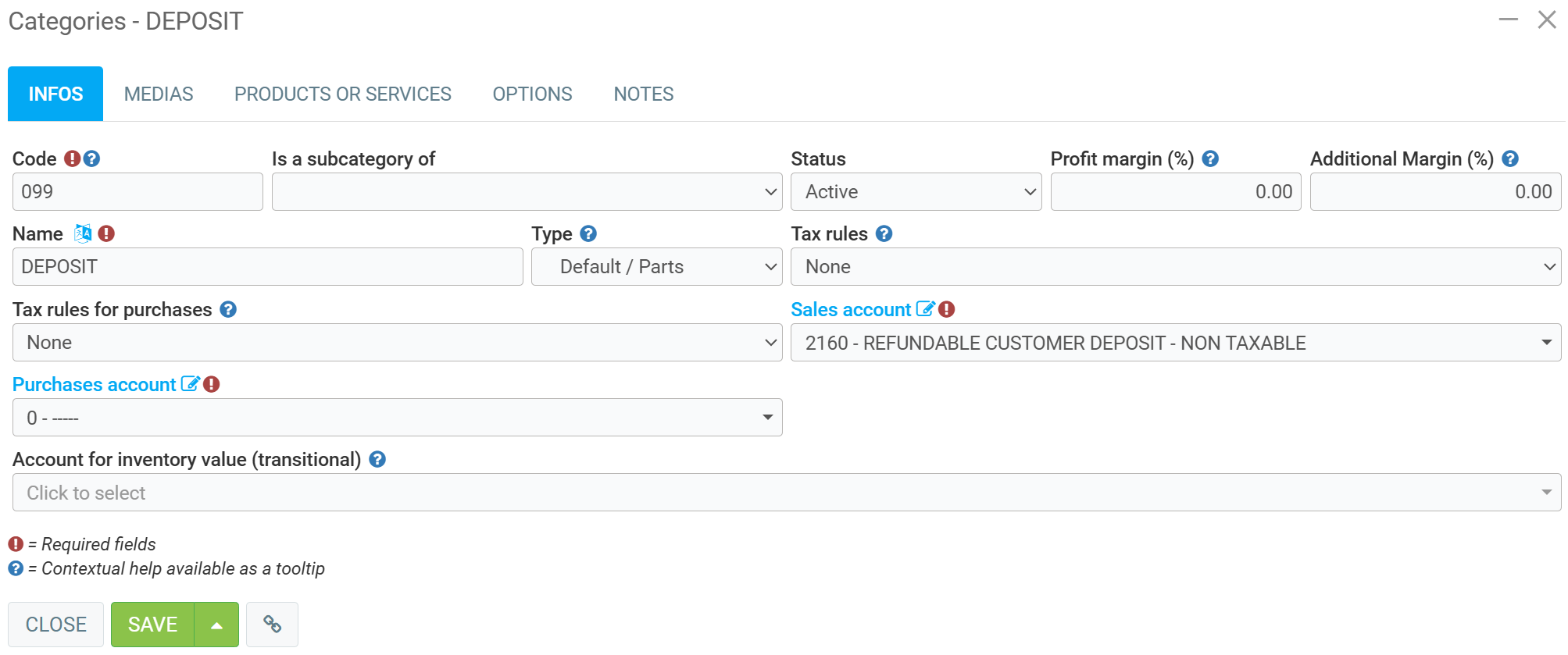Go to the OPTIONS tab
Screen dimensions: 1568x655
(532, 94)
